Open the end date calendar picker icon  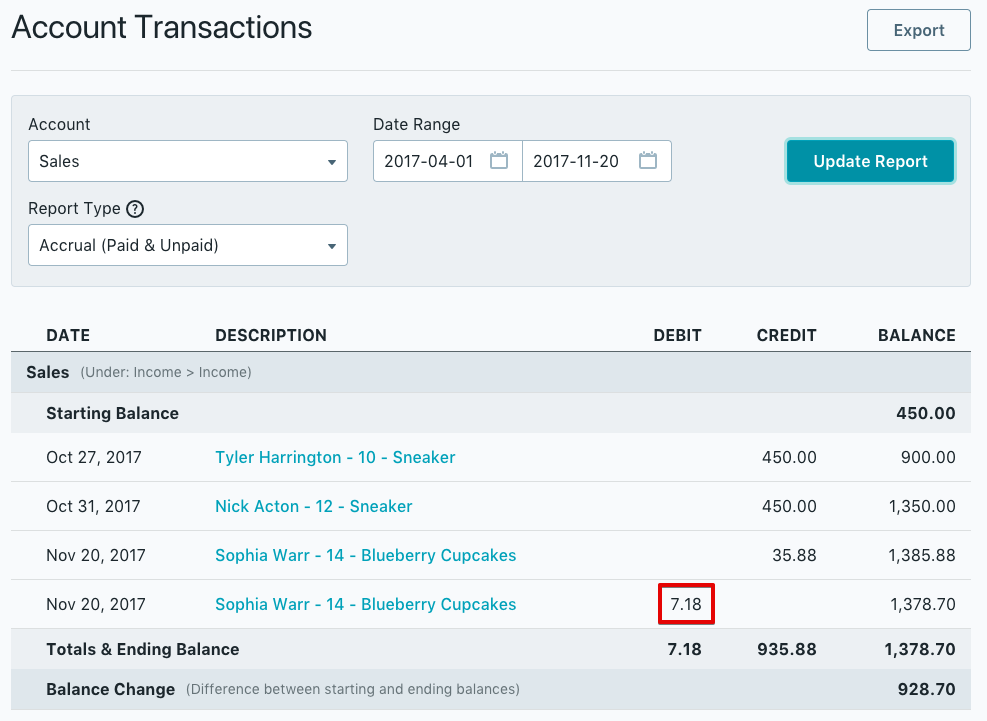(x=648, y=161)
